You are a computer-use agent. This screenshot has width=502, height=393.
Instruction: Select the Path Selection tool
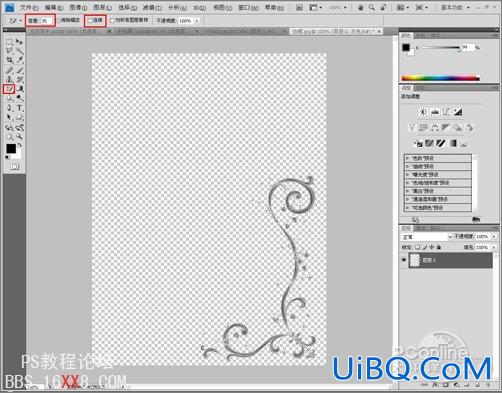(9, 117)
